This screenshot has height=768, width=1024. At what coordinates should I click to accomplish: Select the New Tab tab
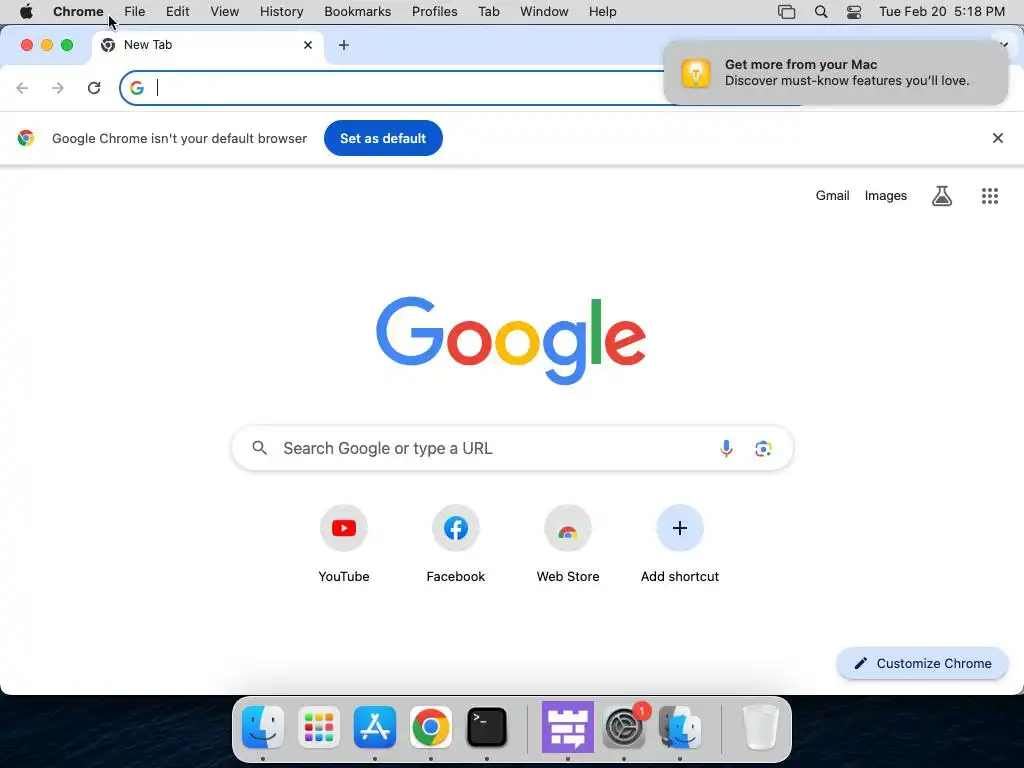208,45
